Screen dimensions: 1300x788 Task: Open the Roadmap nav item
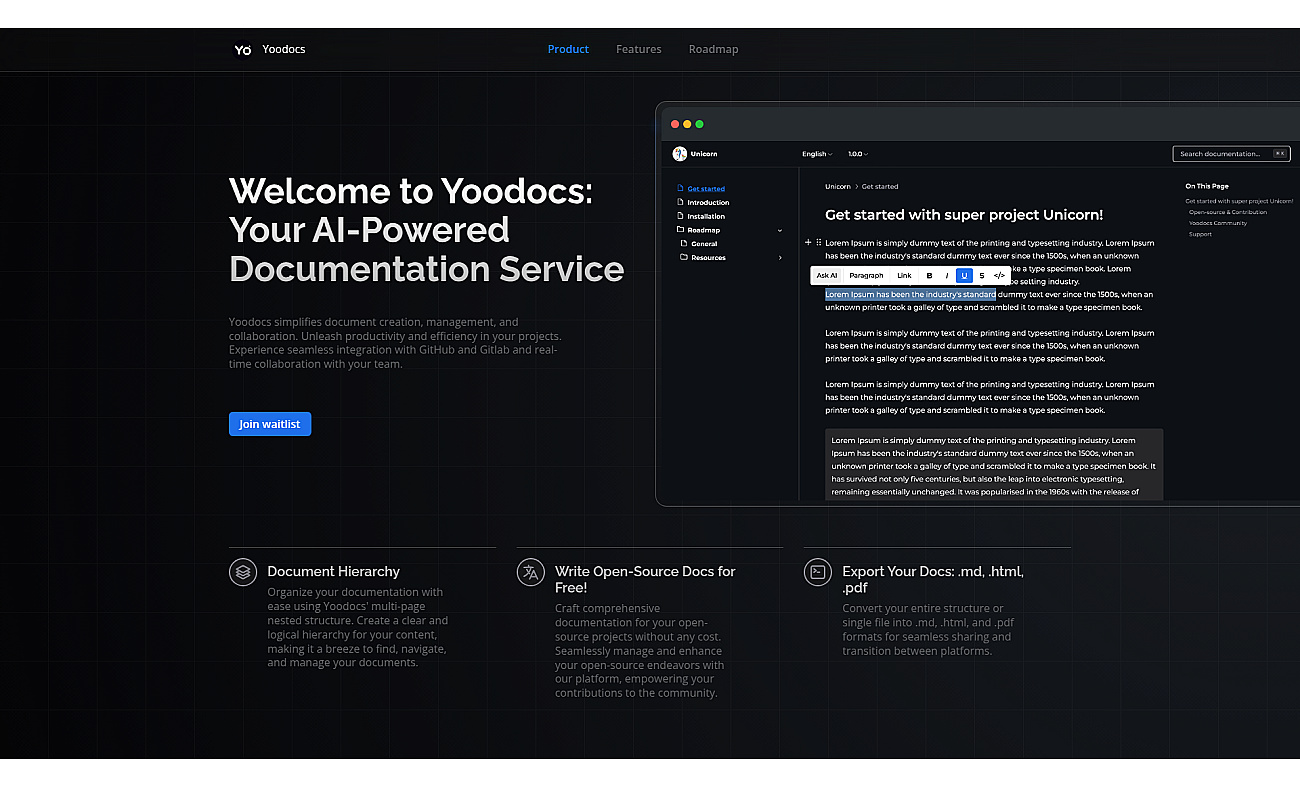[714, 49]
